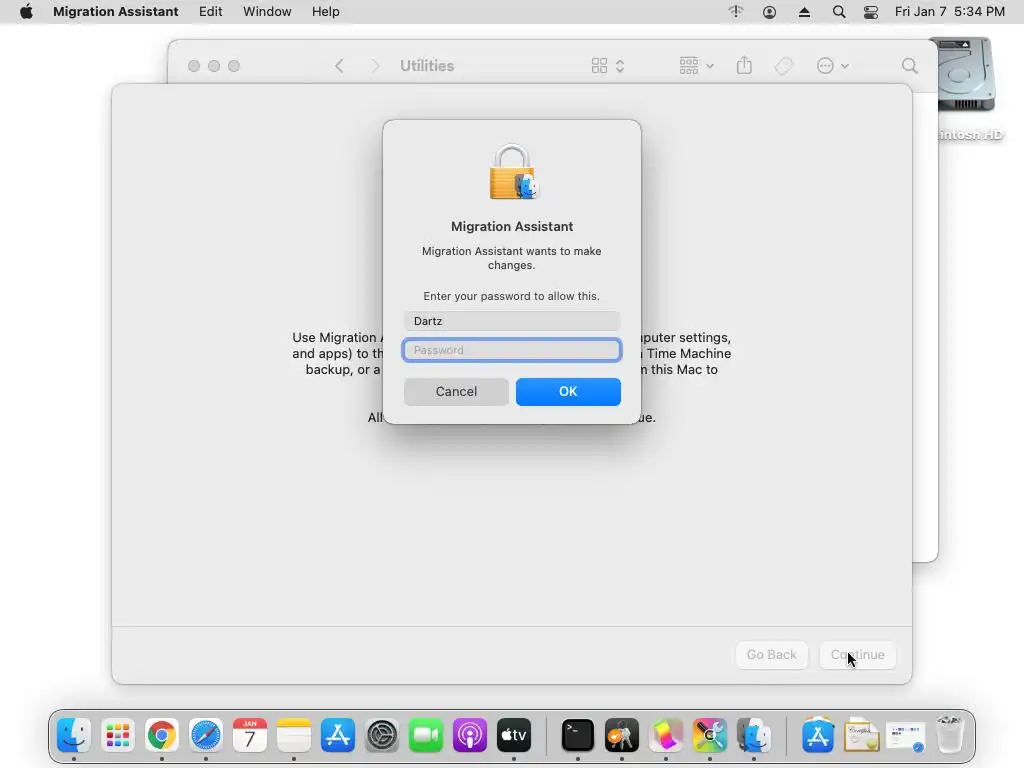Open Finder from the Dock
The height and width of the screenshot is (768, 1024).
pos(74,735)
